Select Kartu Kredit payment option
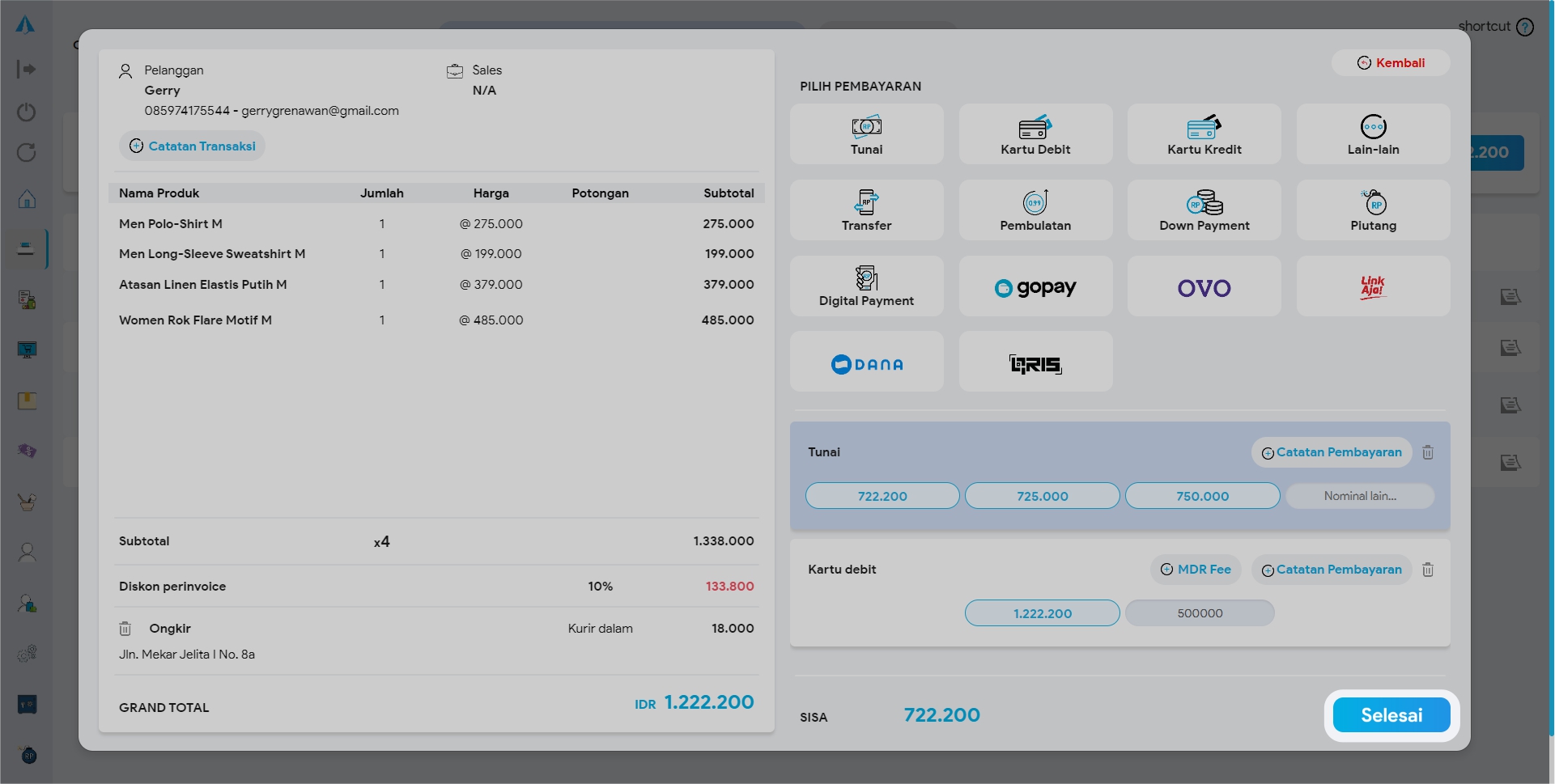This screenshot has height=784, width=1555. (1204, 134)
